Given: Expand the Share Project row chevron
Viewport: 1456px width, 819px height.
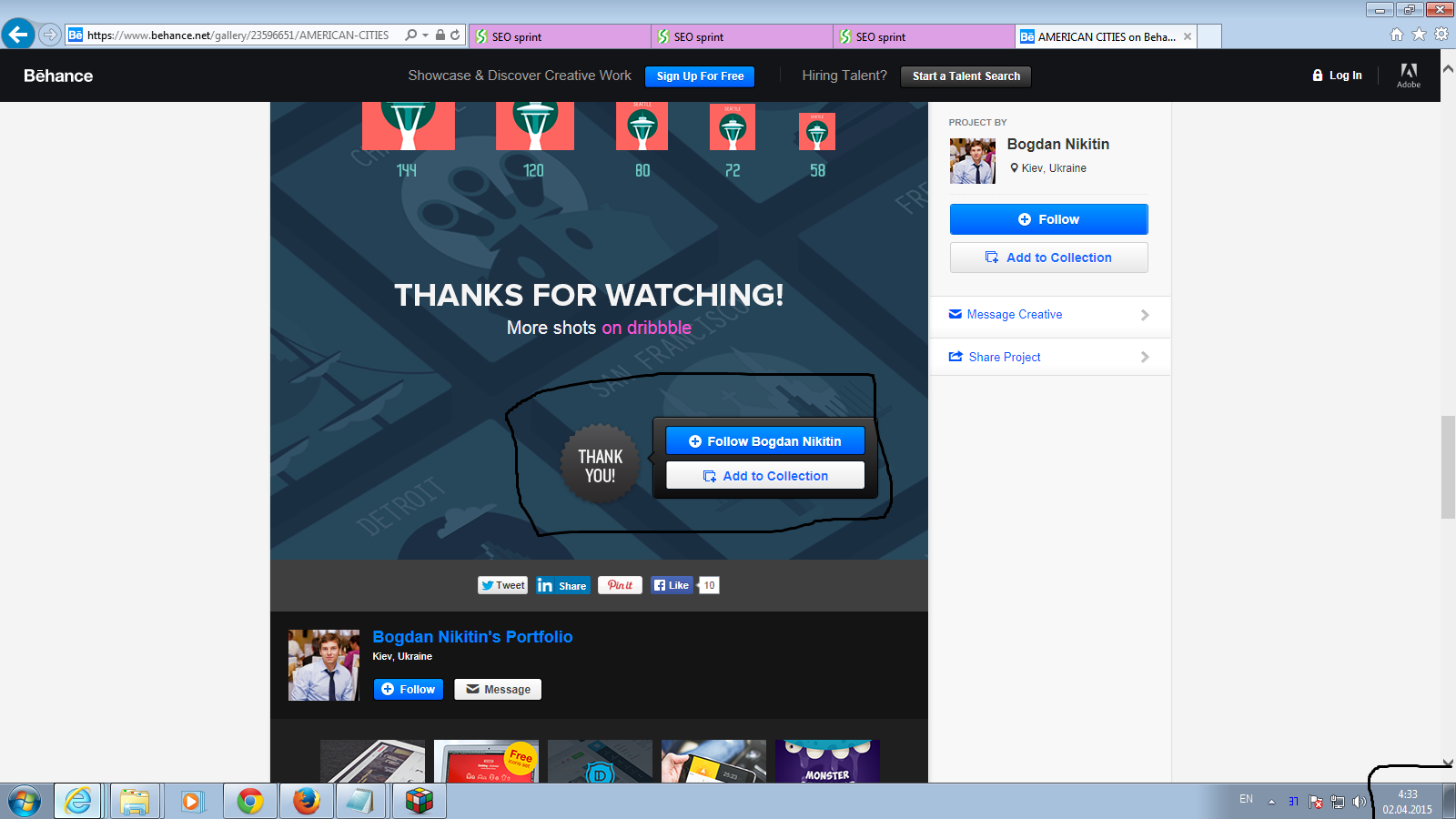Looking at the screenshot, I should tap(1145, 357).
